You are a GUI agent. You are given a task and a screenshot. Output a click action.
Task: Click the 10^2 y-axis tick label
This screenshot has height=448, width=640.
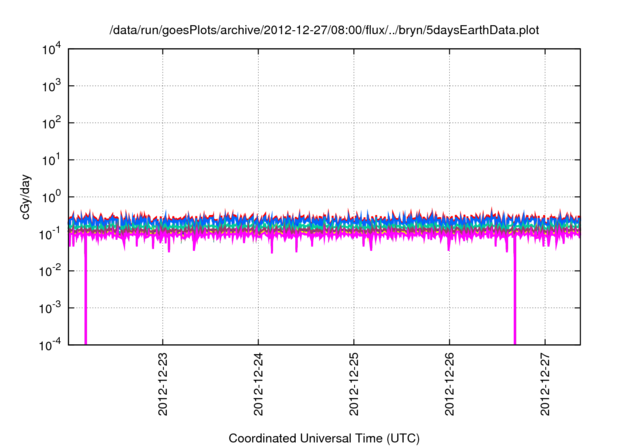tap(51, 123)
